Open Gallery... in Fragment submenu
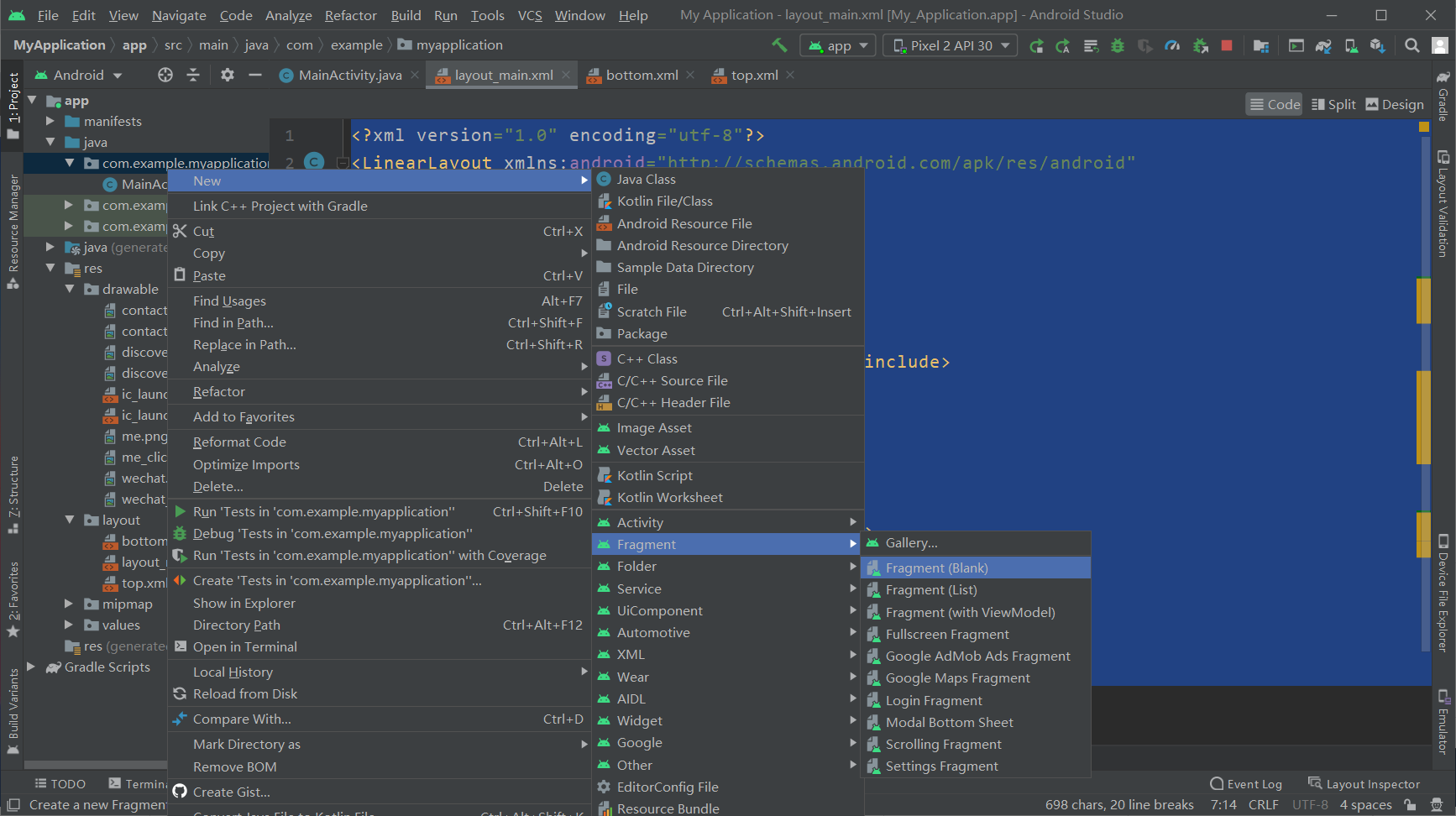Screen dimensions: 1456x816 977,542
